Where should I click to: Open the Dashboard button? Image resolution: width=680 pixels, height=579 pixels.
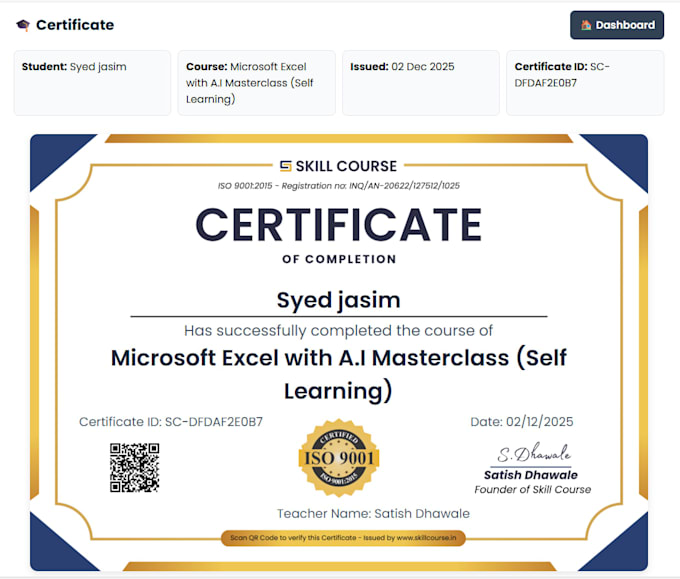point(617,25)
